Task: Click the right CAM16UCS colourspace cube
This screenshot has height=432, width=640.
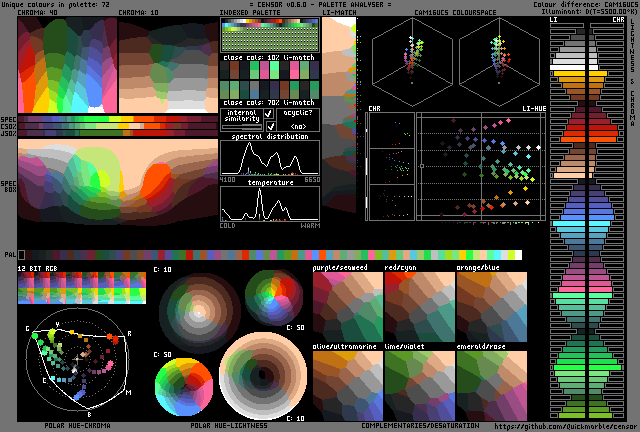Action: click(499, 61)
